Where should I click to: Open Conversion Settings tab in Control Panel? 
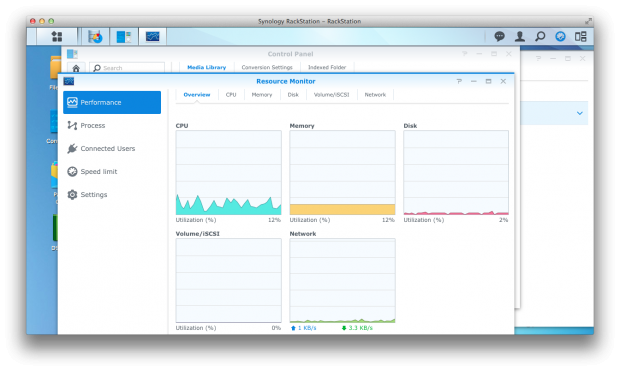[x=267, y=68]
